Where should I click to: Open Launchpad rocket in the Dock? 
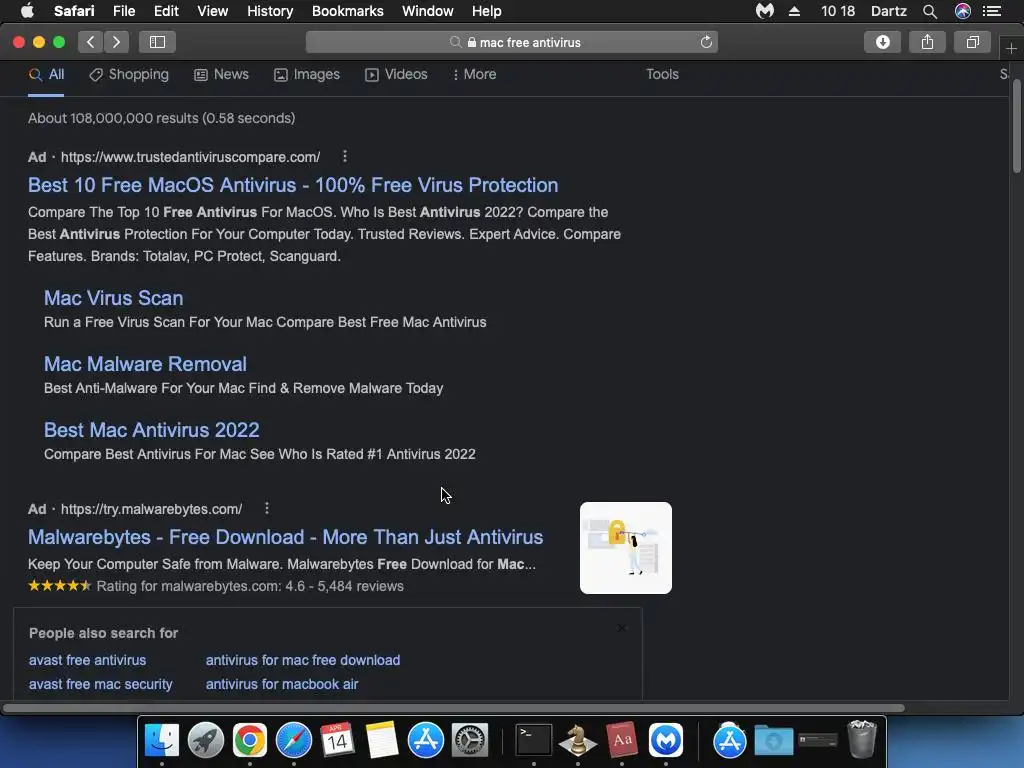point(206,740)
